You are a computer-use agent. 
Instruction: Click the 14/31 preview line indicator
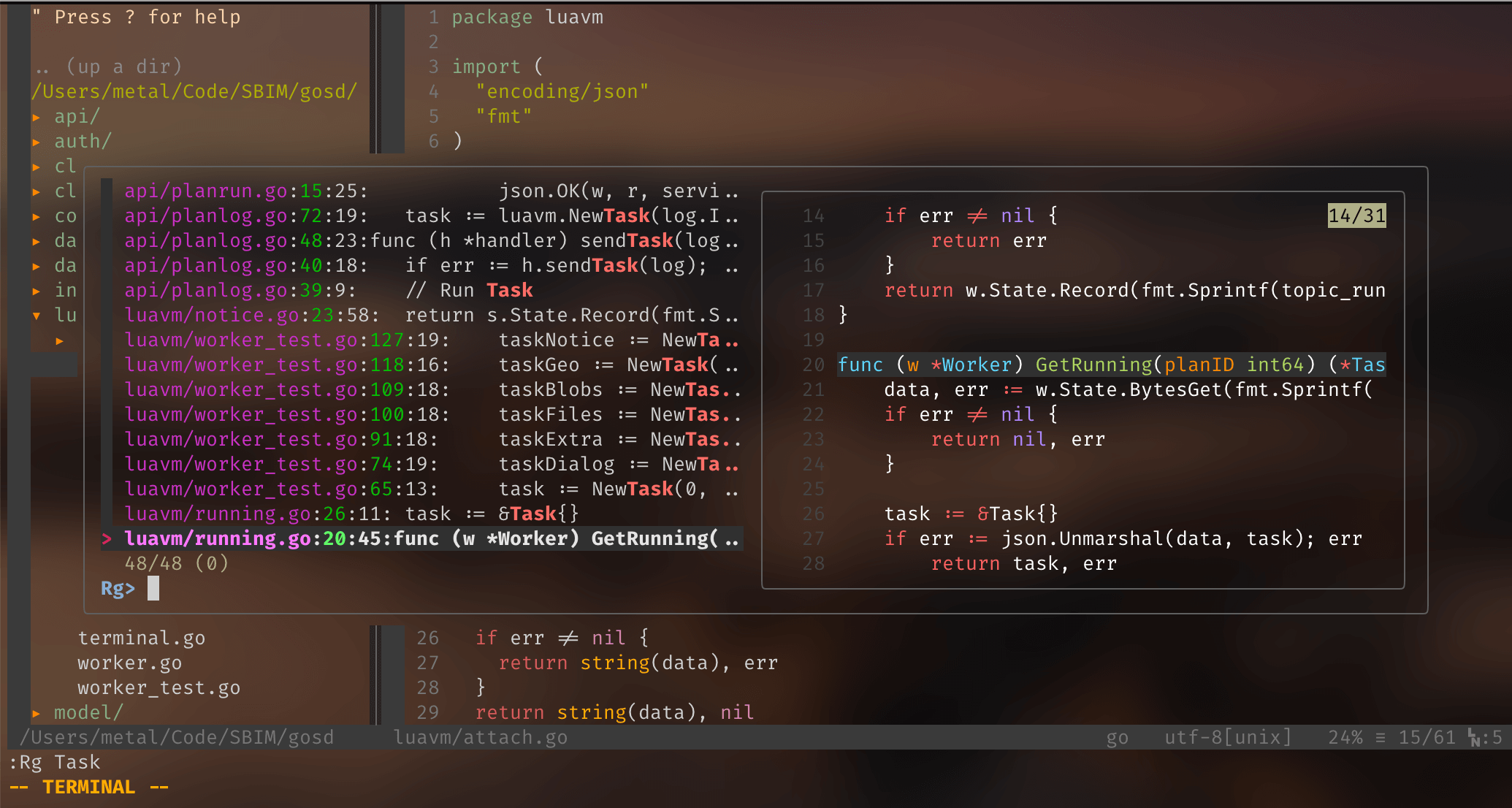tap(1356, 216)
